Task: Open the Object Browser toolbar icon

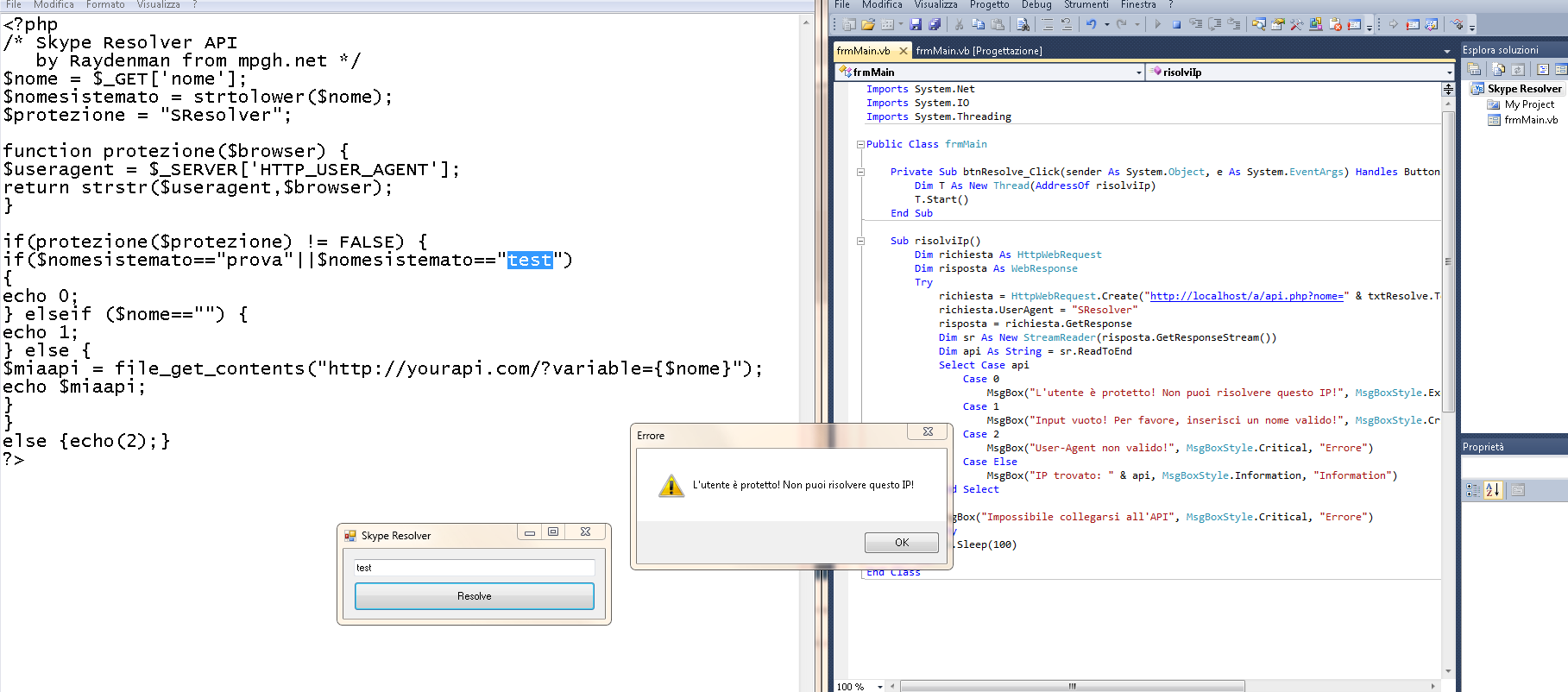Action: pos(1315,24)
